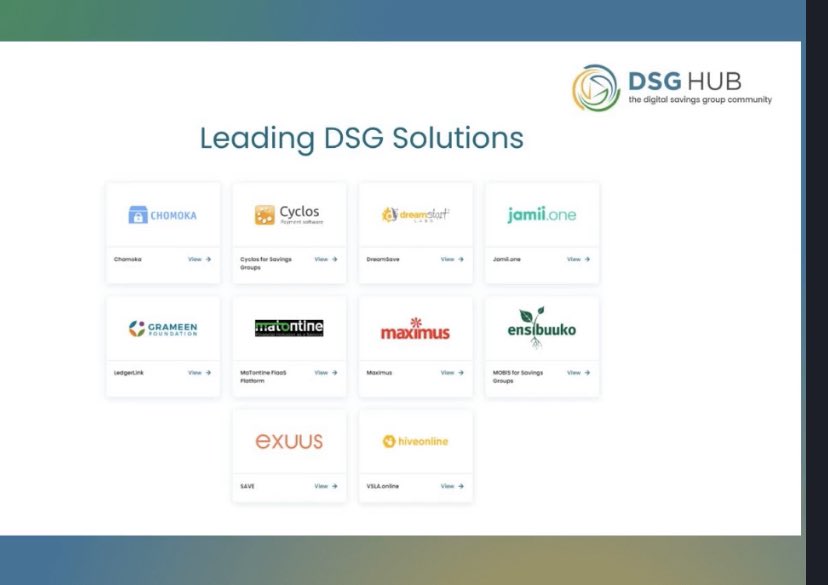Click the LedgerLink card title
Image resolution: width=828 pixels, height=585 pixels.
coord(128,373)
